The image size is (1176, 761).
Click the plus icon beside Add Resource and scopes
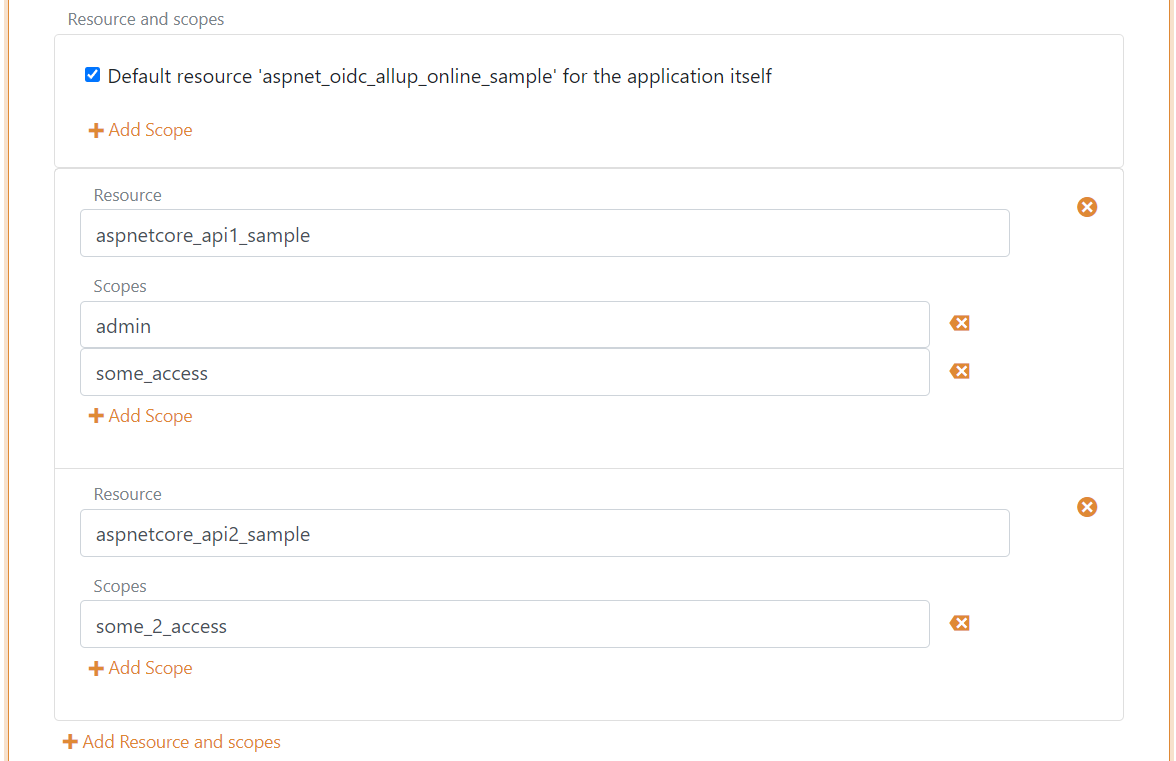pos(70,741)
